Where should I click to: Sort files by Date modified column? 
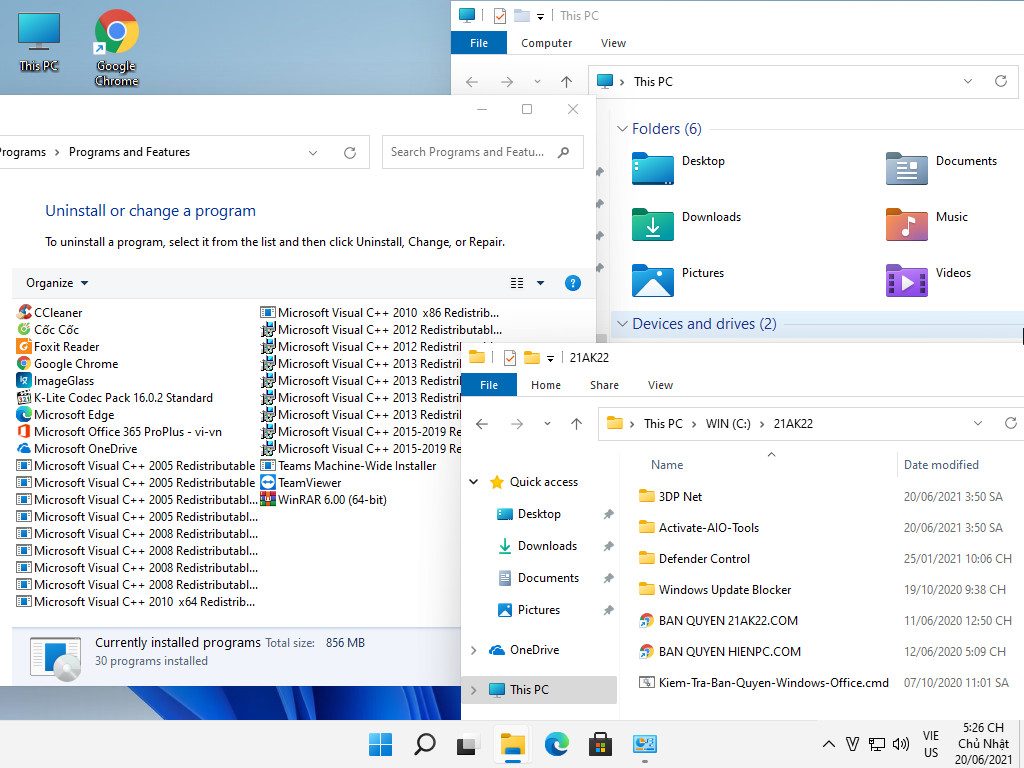click(x=941, y=465)
